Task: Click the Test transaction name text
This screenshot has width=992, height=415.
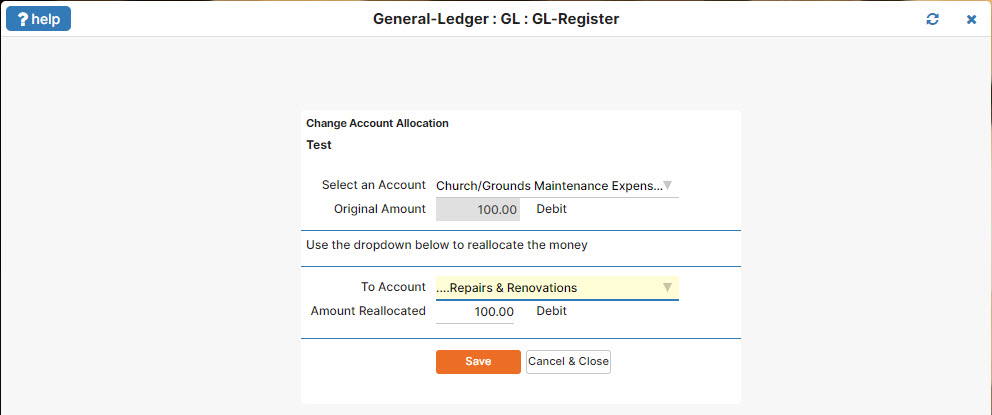Action: 319,145
